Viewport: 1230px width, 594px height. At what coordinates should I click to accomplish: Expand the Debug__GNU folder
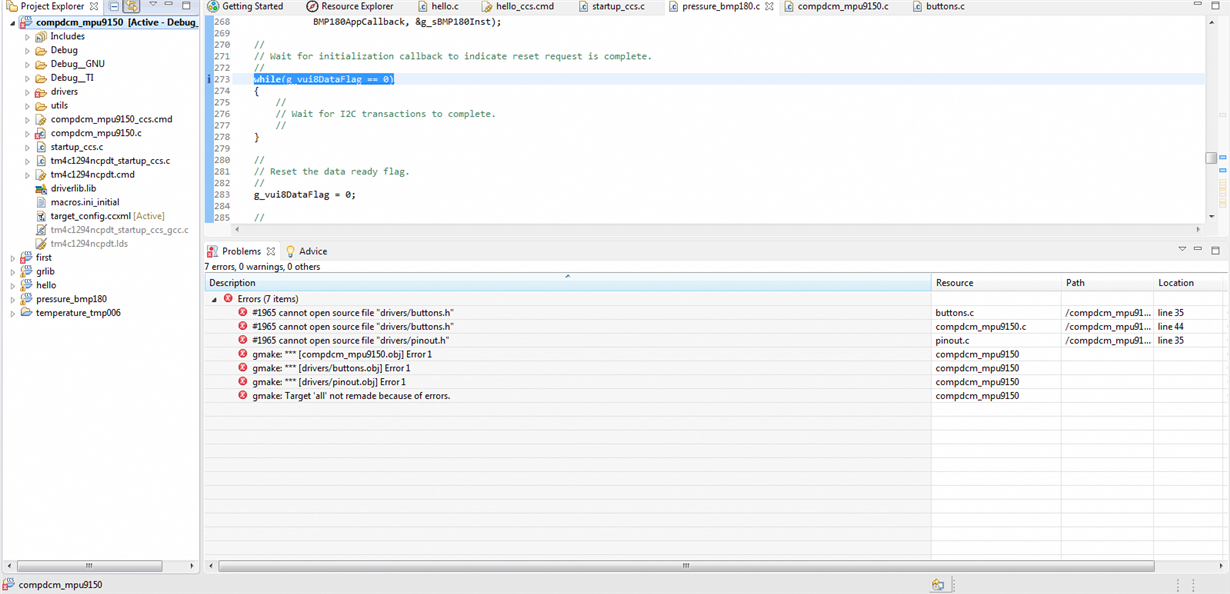click(x=27, y=64)
